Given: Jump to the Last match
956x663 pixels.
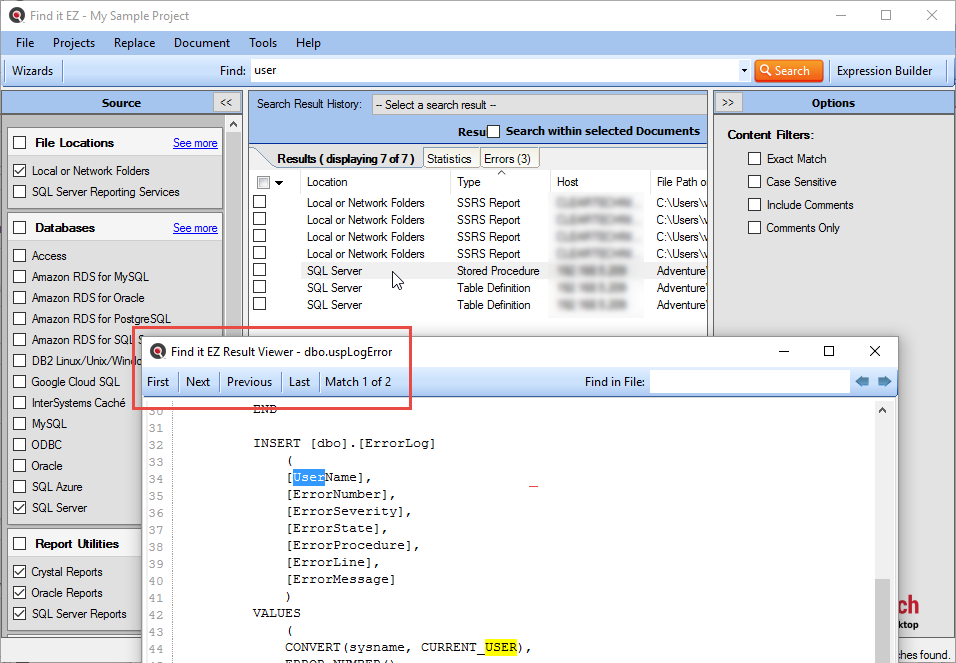Looking at the screenshot, I should point(299,382).
